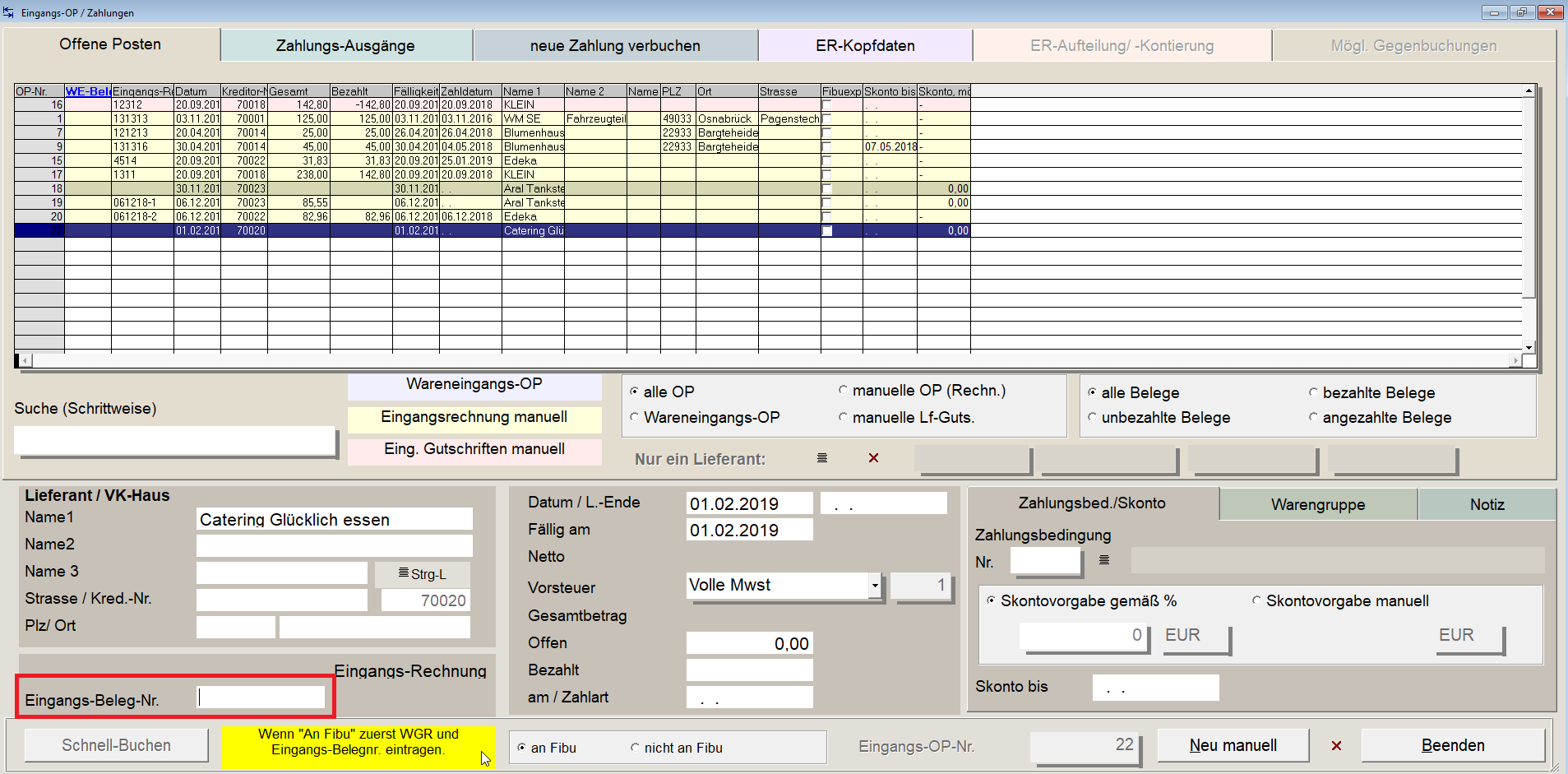The image size is (1568, 774).
Task: Select row 19 Aral Tankstelle
Action: pos(493,202)
